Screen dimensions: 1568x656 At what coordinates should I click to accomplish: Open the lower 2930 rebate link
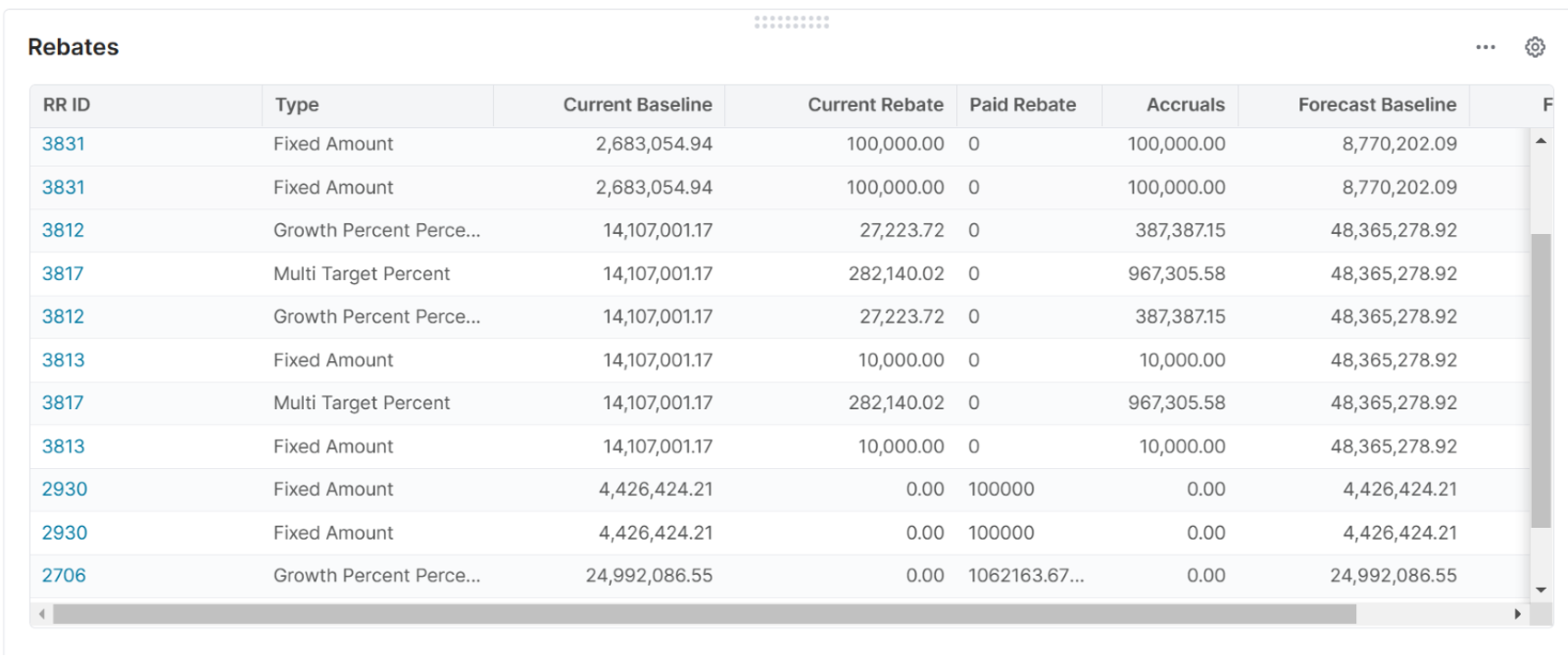tap(64, 533)
